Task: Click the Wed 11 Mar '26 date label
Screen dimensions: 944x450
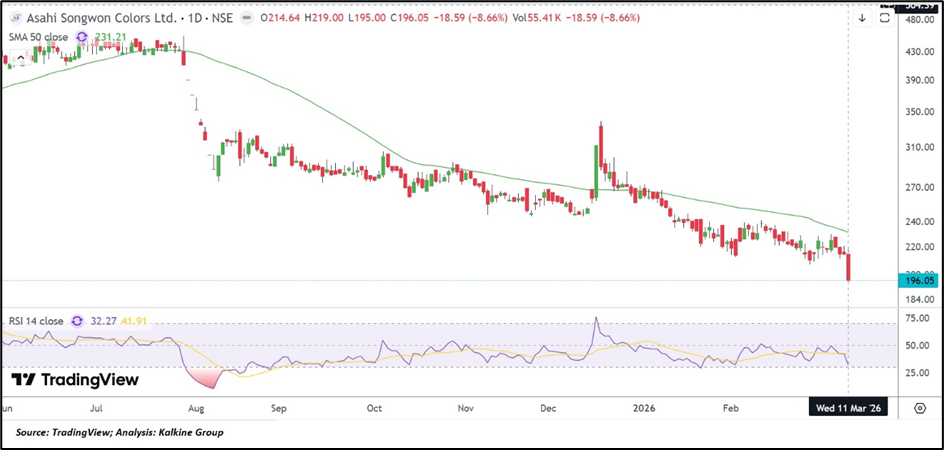Action: [848, 408]
